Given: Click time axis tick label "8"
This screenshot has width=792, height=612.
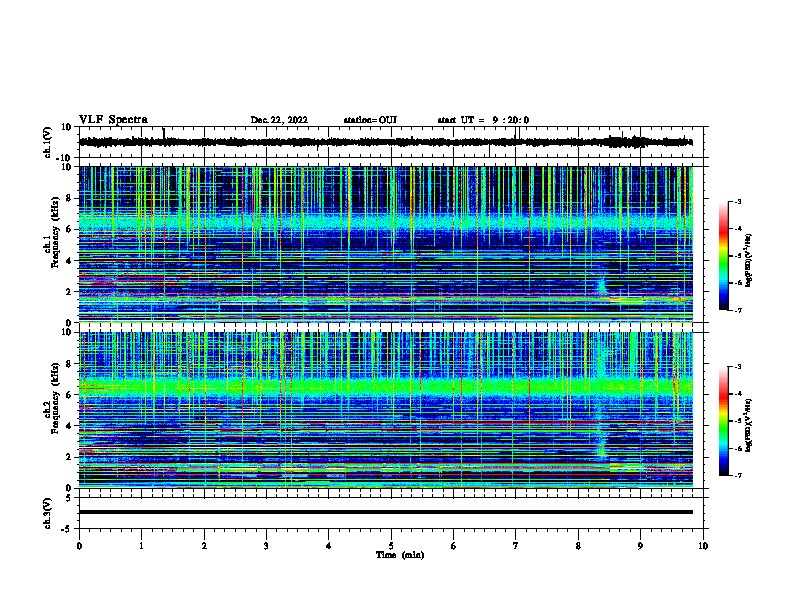Looking at the screenshot, I should 578,546.
